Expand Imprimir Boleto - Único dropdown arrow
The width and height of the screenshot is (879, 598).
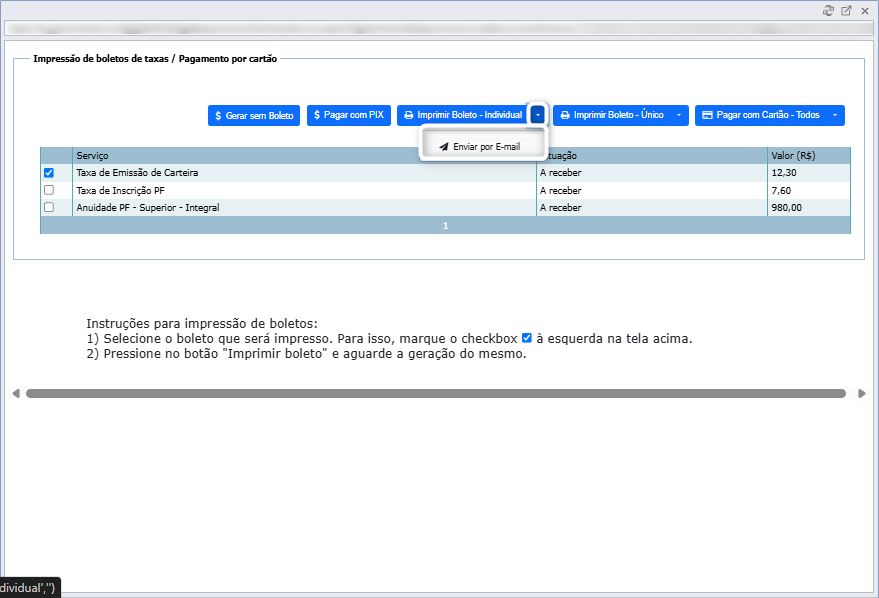[x=679, y=115]
